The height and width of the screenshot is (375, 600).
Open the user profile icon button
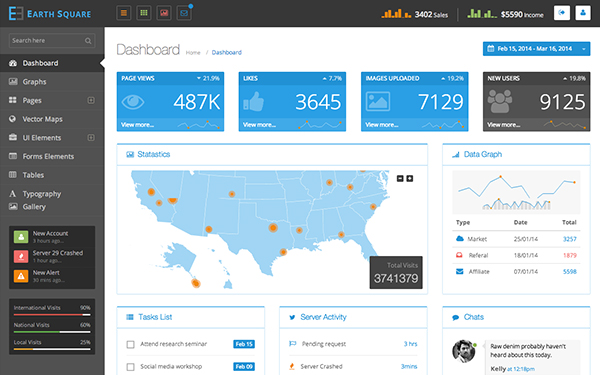(583, 13)
